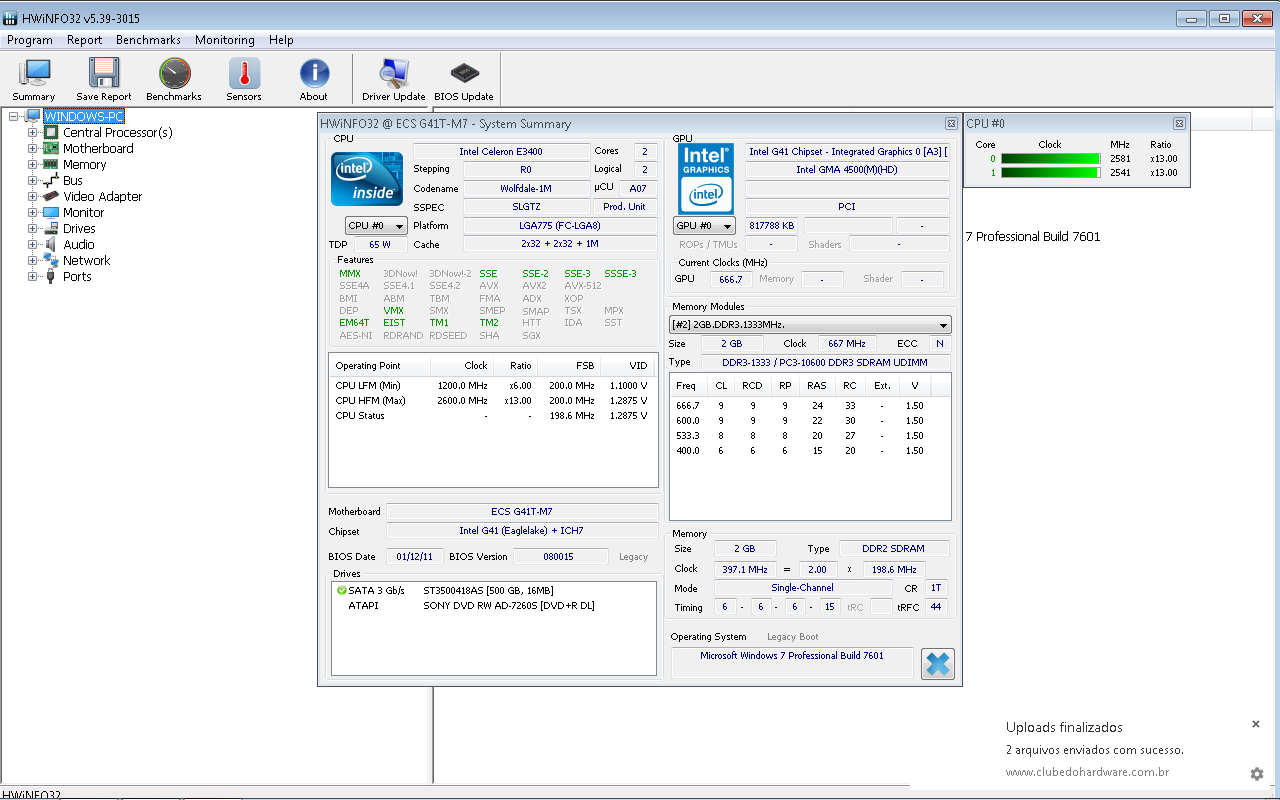Select Central Processor(s) tree icon
Screen dimensions: 1280x800
(x=51, y=132)
